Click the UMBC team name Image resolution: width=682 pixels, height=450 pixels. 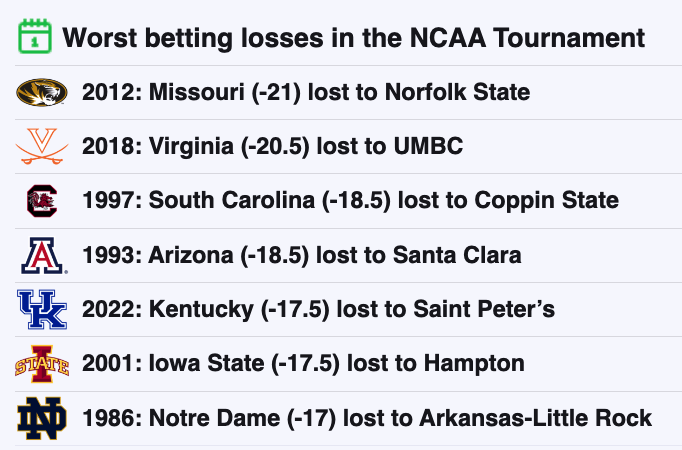click(x=428, y=146)
